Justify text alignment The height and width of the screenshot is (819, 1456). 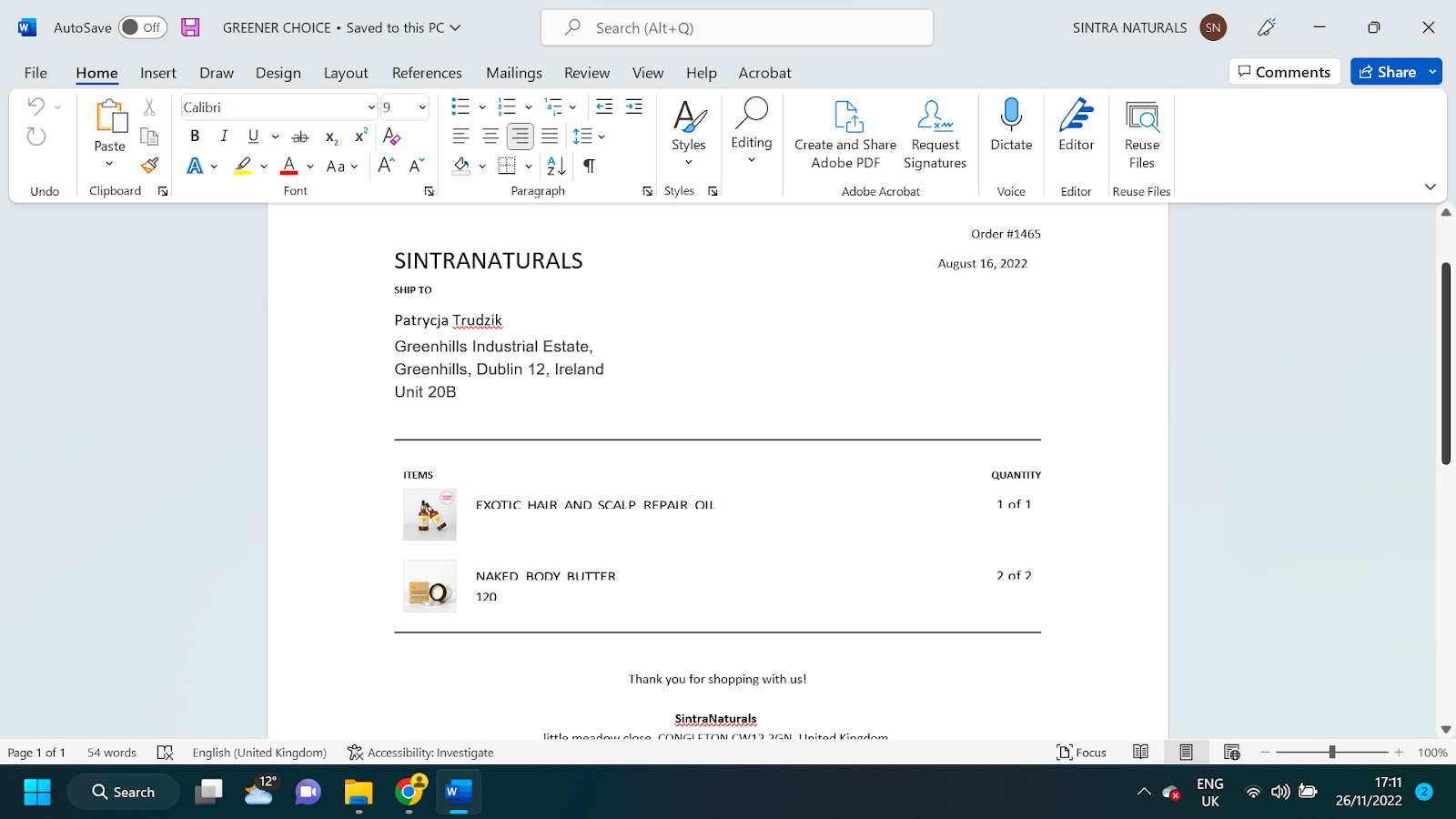pos(550,136)
